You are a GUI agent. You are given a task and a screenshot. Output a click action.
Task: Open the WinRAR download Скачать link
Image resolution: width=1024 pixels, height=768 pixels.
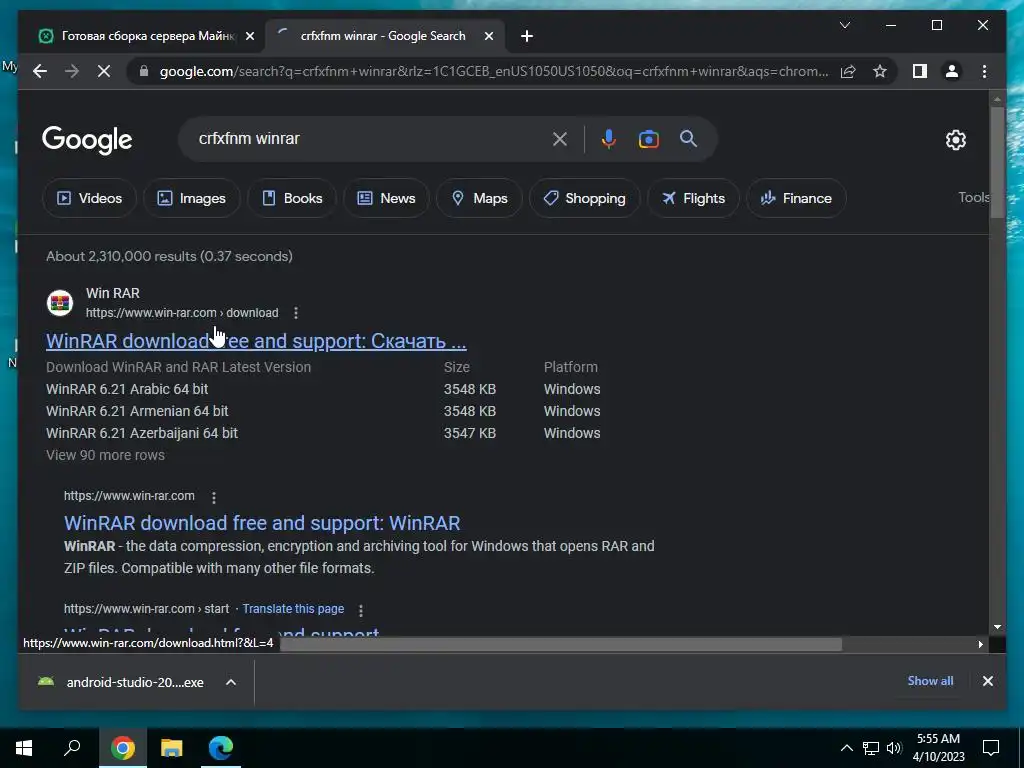(x=256, y=341)
